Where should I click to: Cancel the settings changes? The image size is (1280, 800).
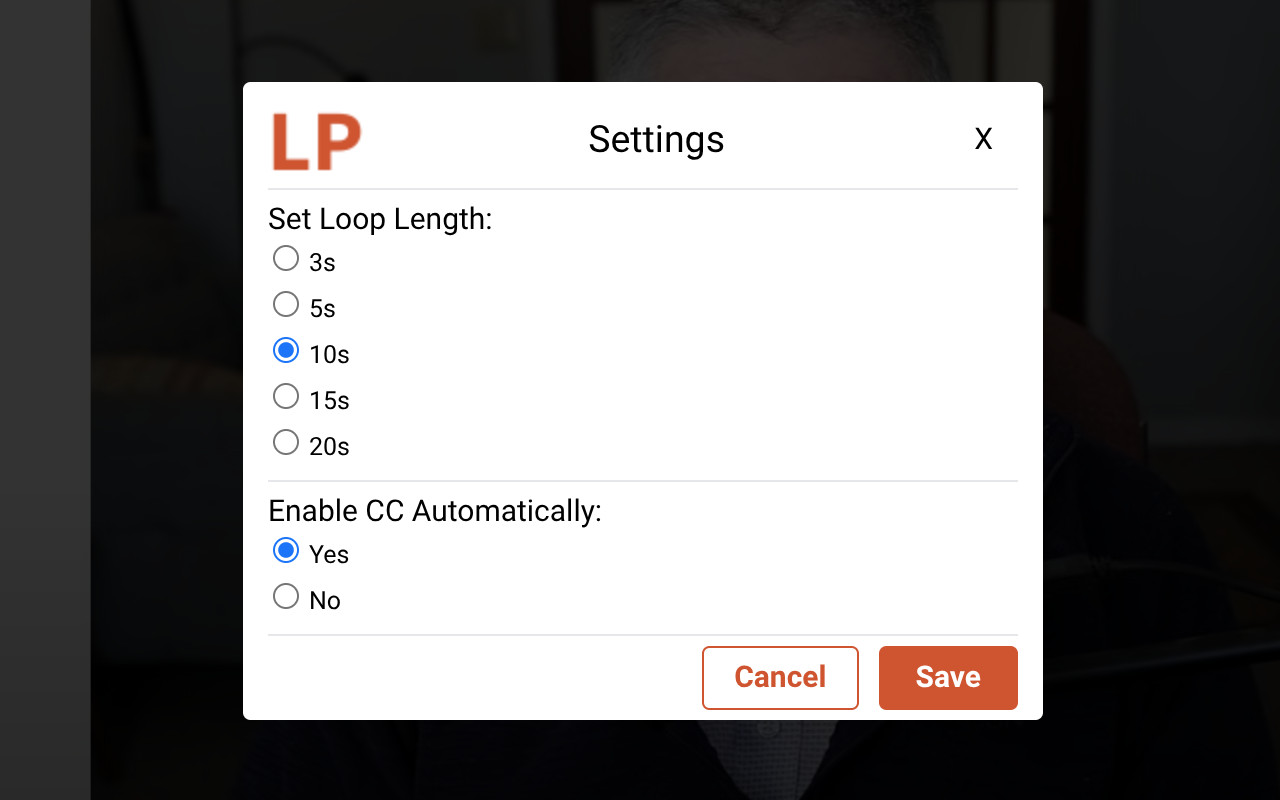[780, 678]
